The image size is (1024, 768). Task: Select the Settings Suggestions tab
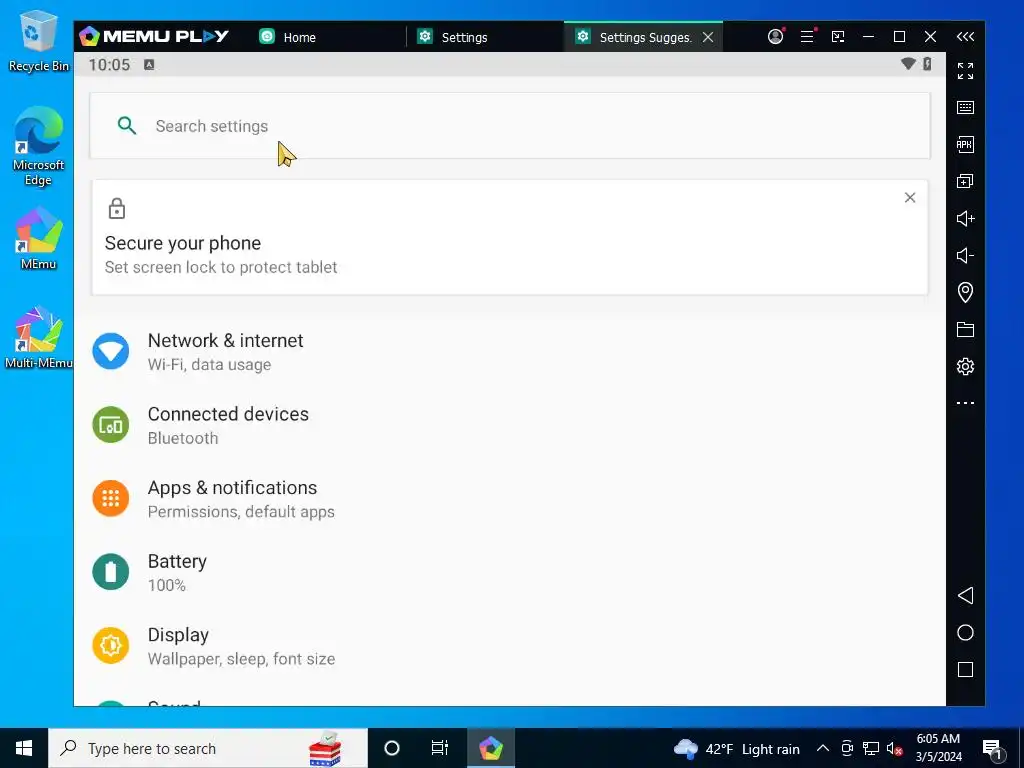643,37
